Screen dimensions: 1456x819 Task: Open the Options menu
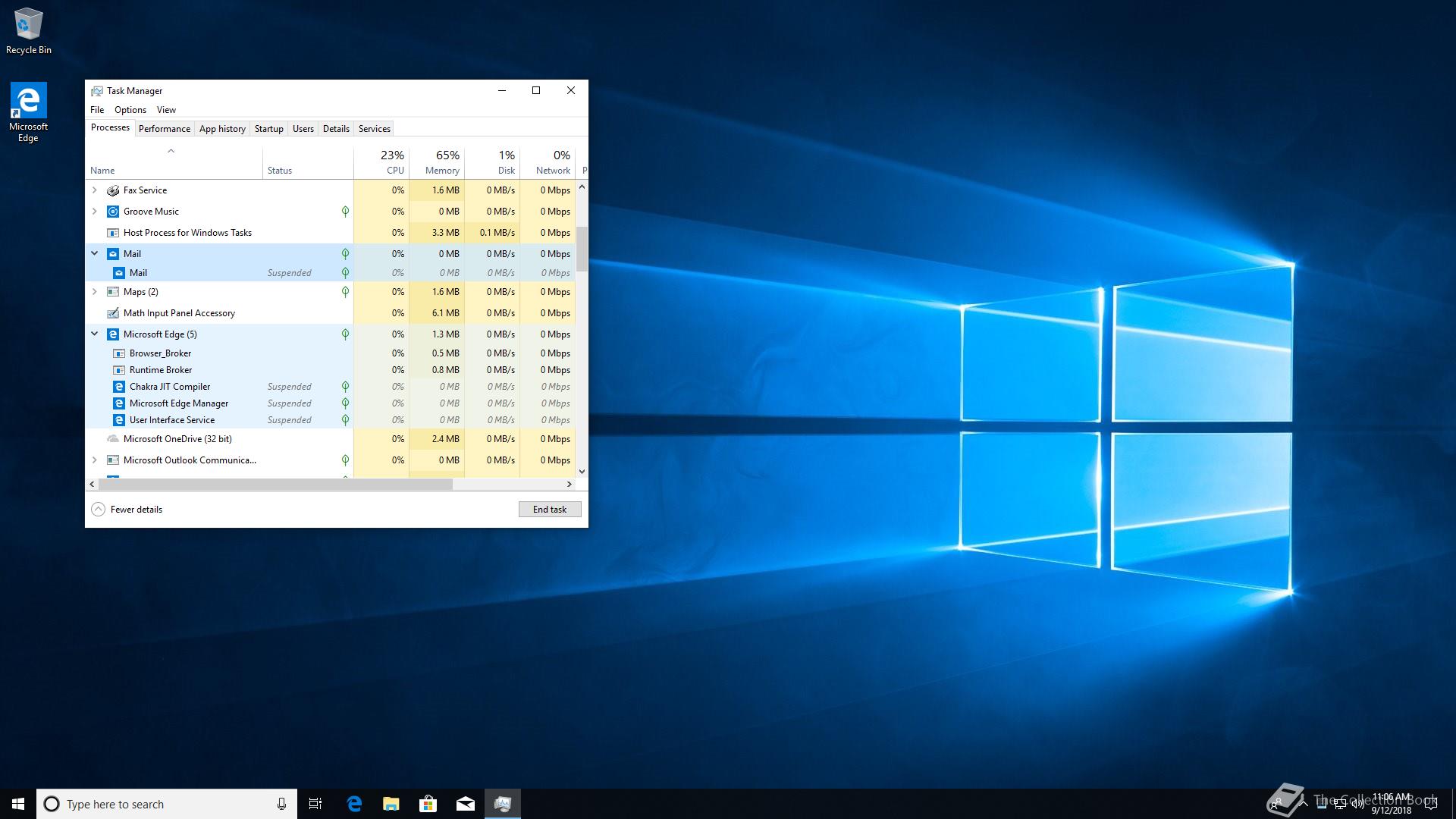point(130,110)
